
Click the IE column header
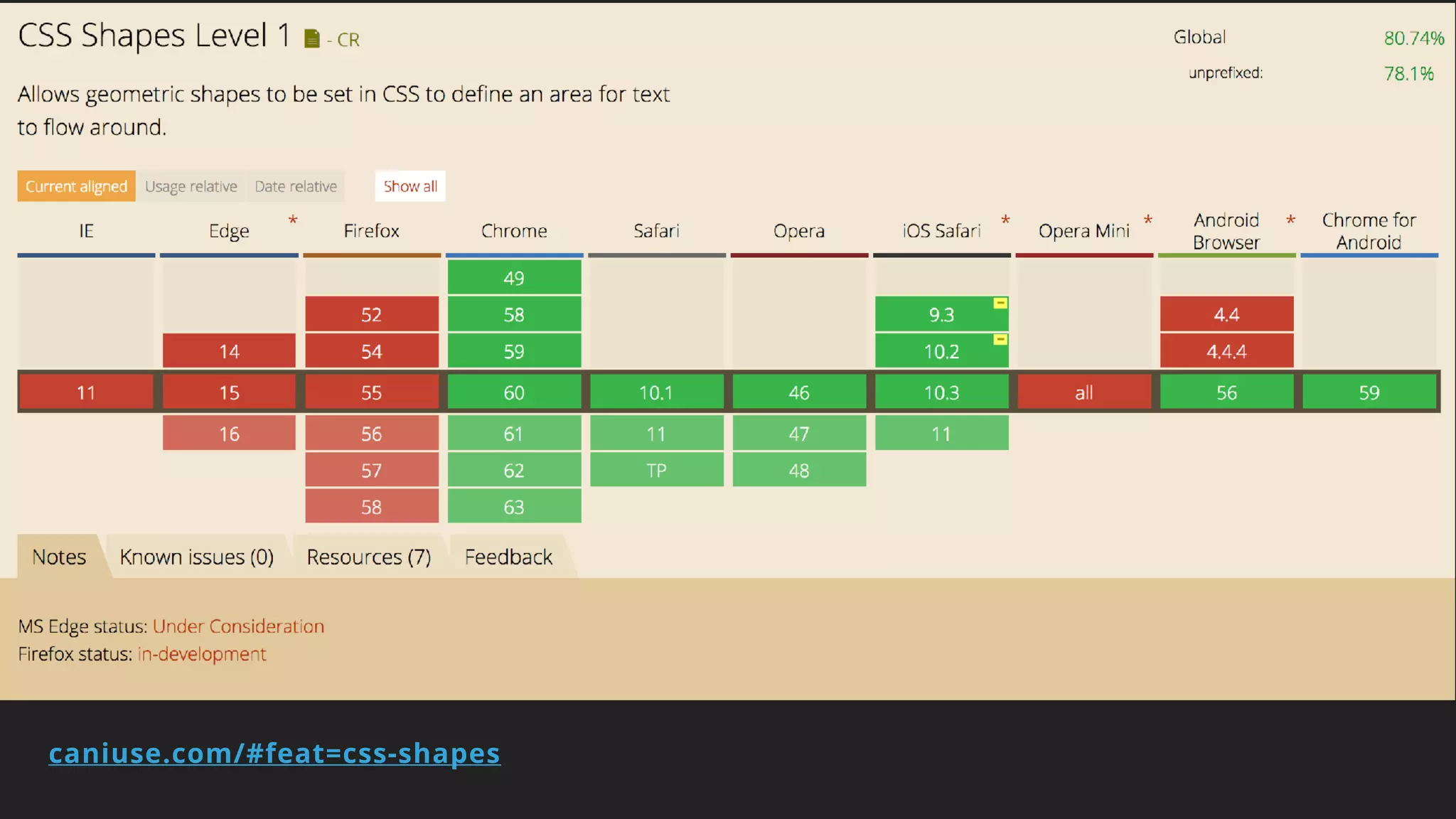click(x=86, y=231)
